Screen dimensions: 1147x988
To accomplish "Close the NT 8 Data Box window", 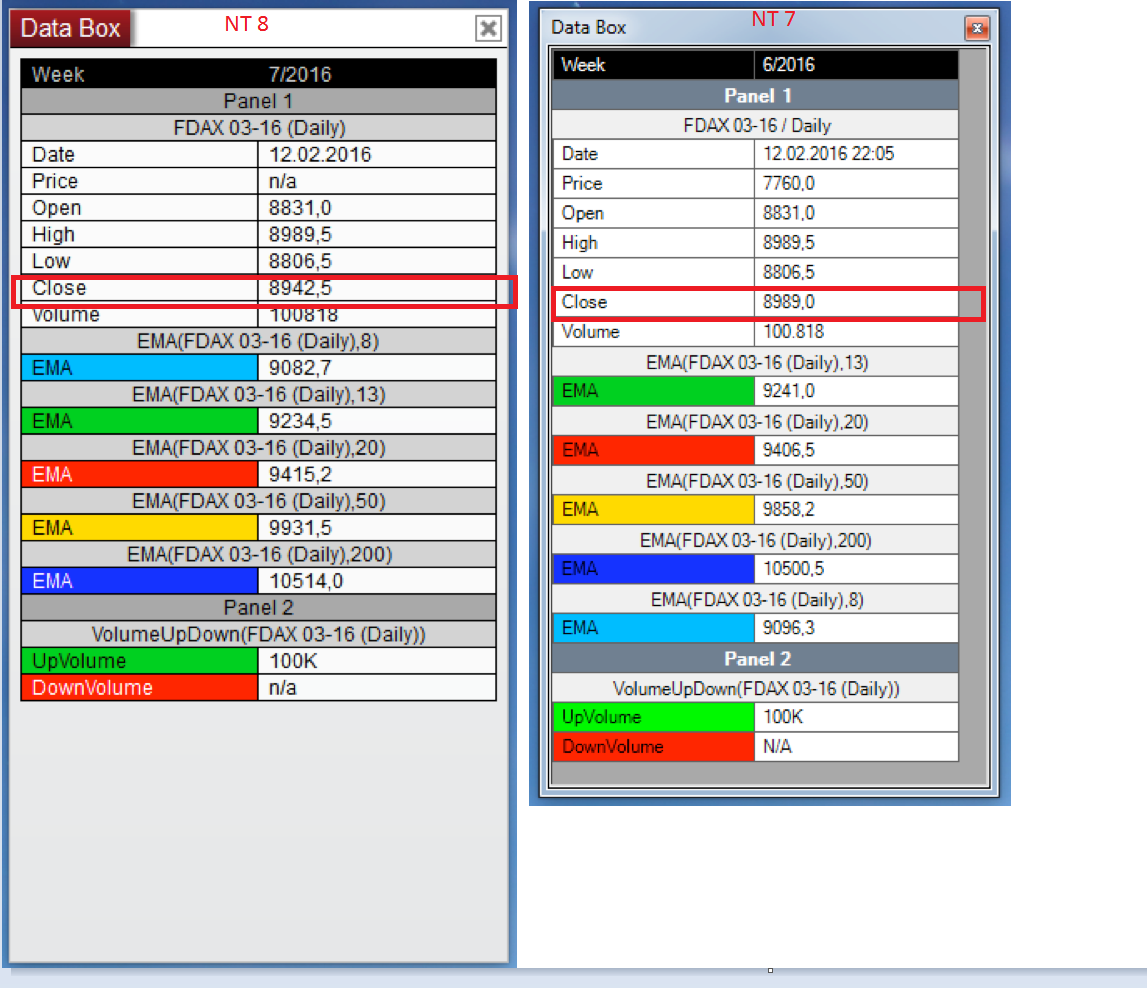I will tap(488, 29).
